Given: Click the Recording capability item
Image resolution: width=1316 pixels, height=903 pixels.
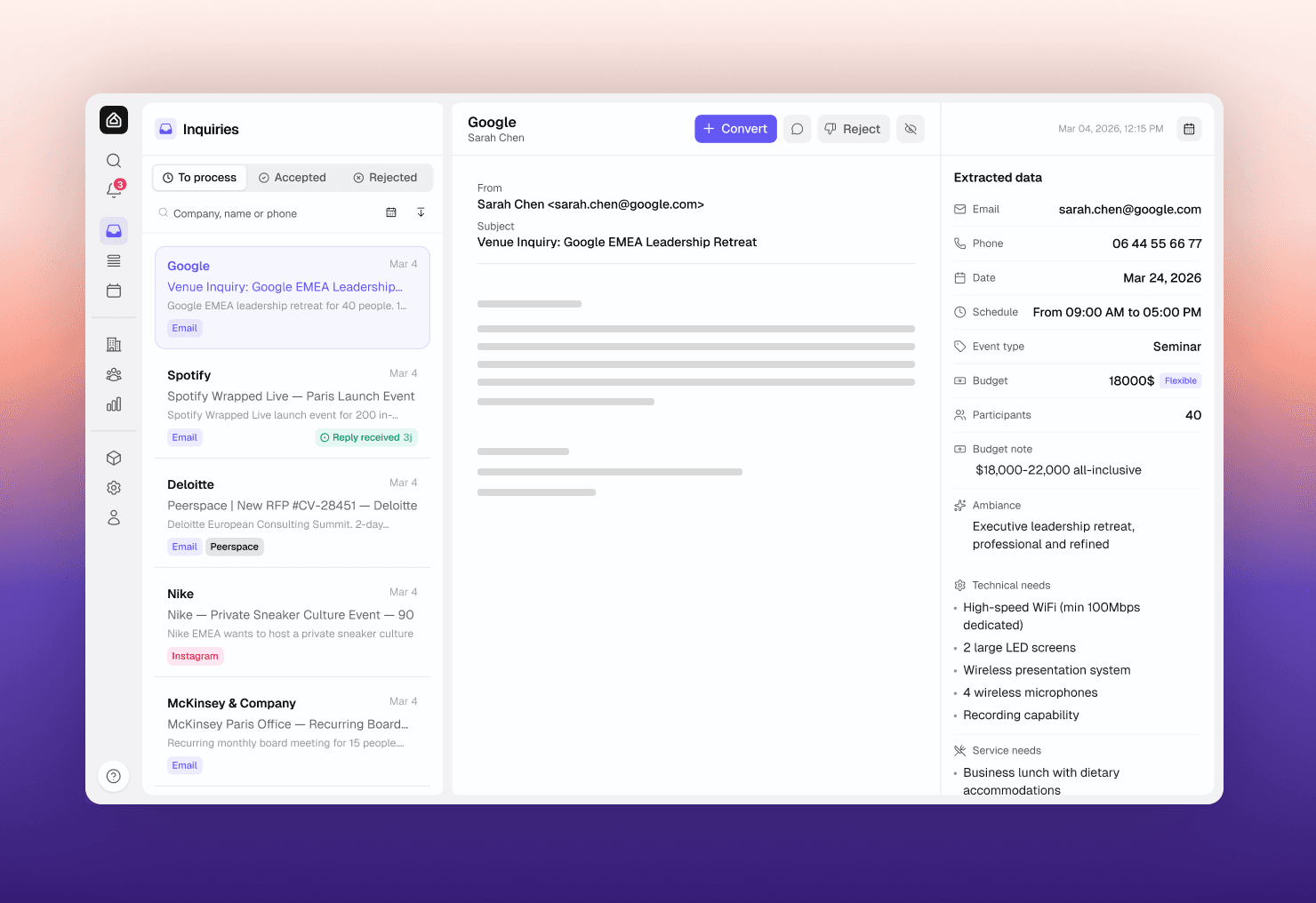Looking at the screenshot, I should coord(1021,715).
